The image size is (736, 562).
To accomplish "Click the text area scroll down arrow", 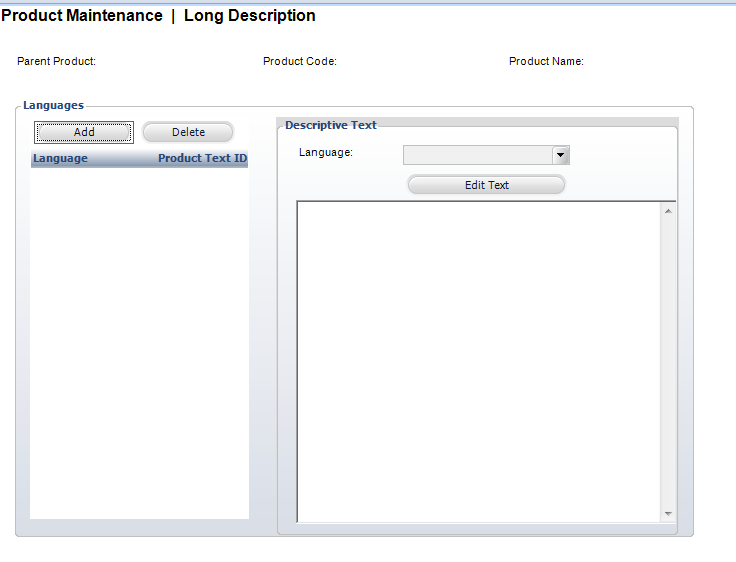I will 668,513.
